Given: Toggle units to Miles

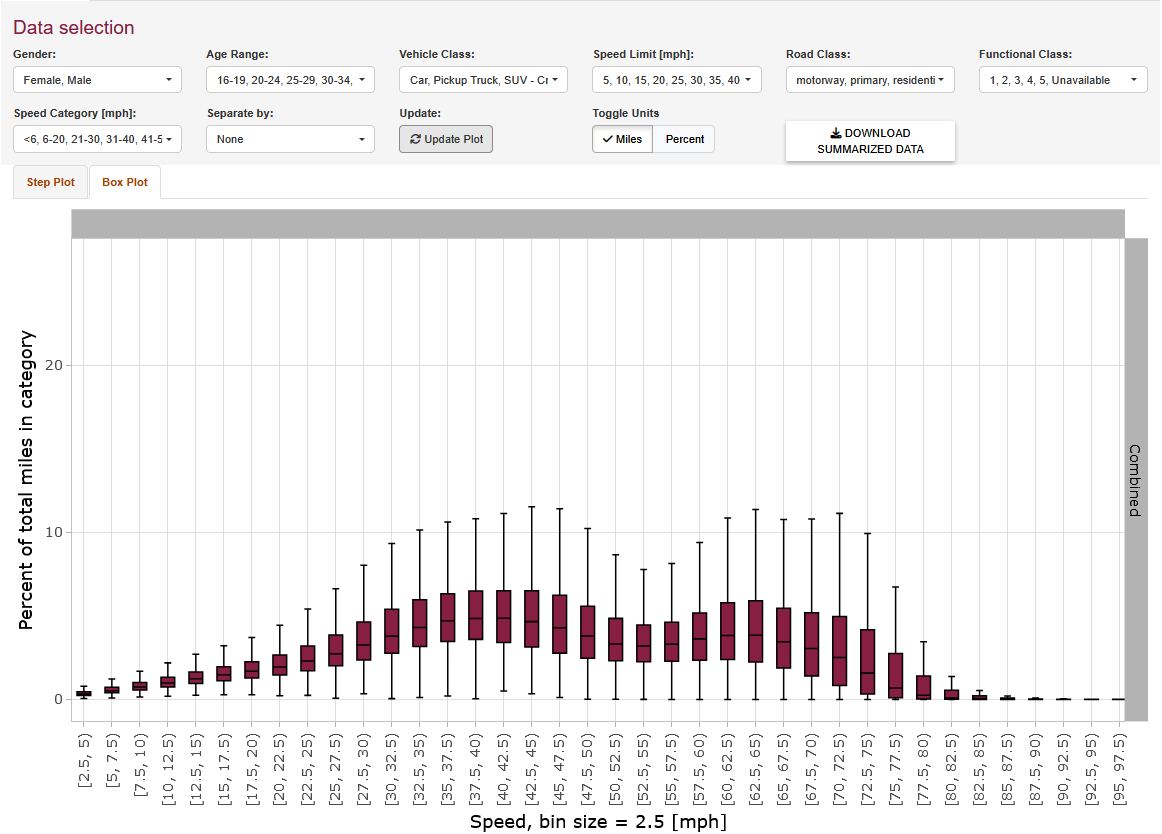Looking at the screenshot, I should [x=622, y=140].
